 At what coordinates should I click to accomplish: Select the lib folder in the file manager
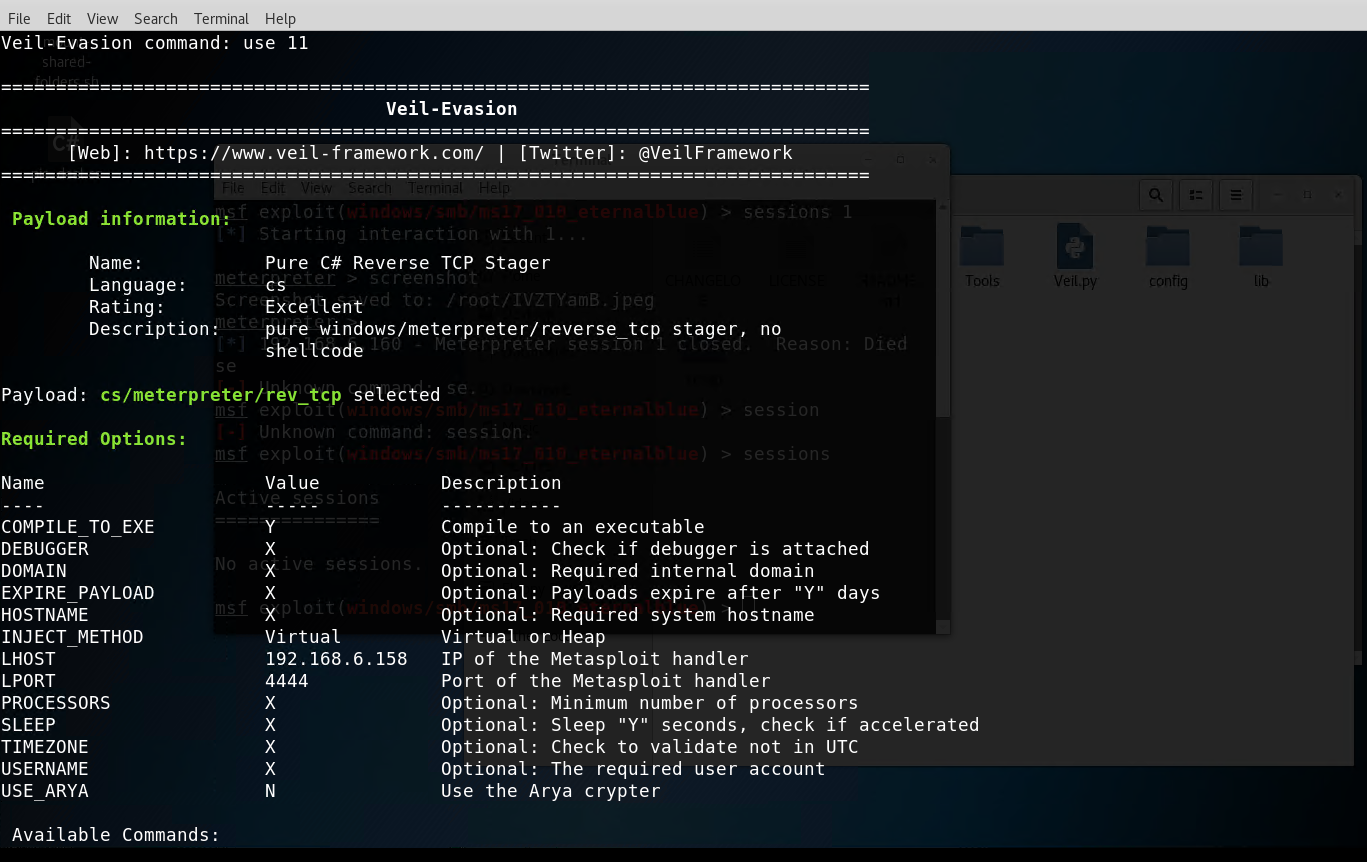coord(1261,256)
